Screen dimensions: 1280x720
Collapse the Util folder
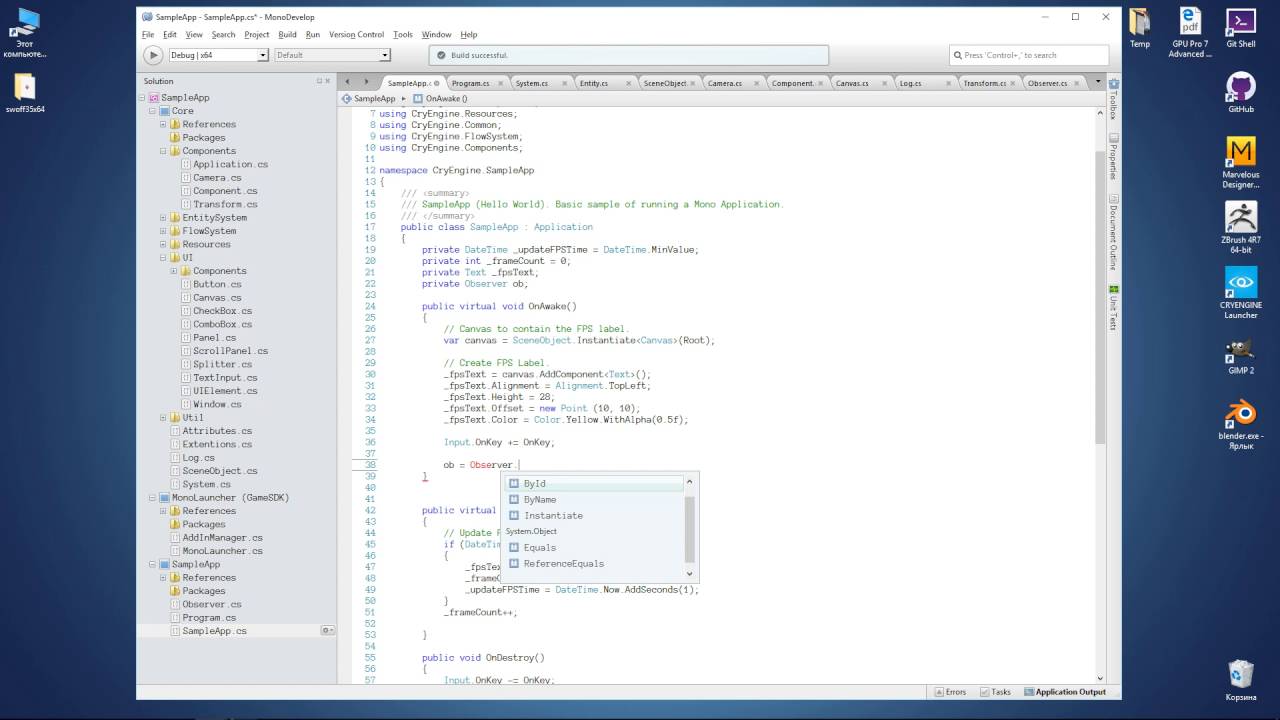pyautogui.click(x=163, y=418)
